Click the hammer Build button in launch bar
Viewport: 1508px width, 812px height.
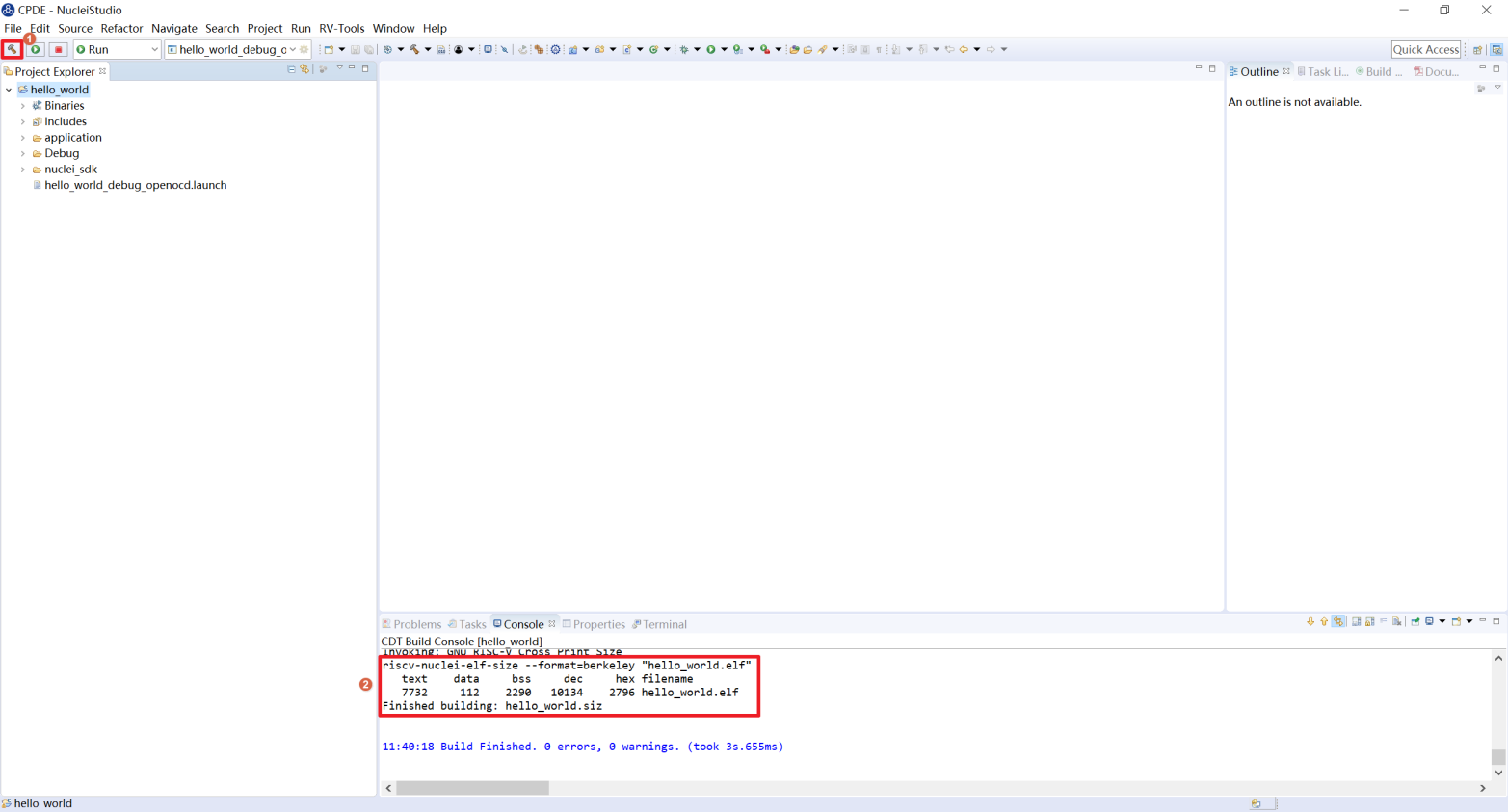click(12, 49)
